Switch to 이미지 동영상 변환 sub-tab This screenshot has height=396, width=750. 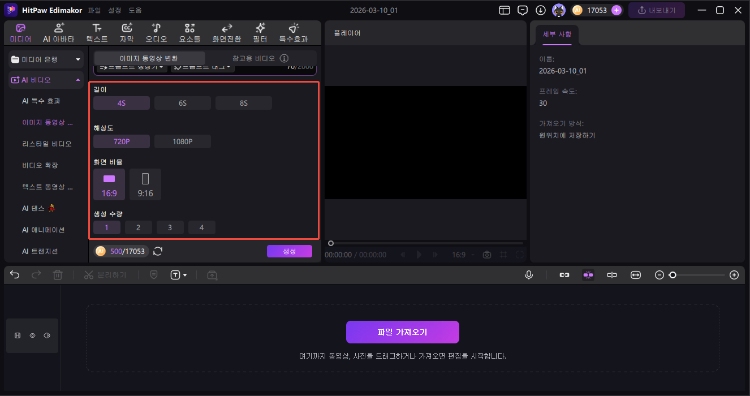(149, 58)
